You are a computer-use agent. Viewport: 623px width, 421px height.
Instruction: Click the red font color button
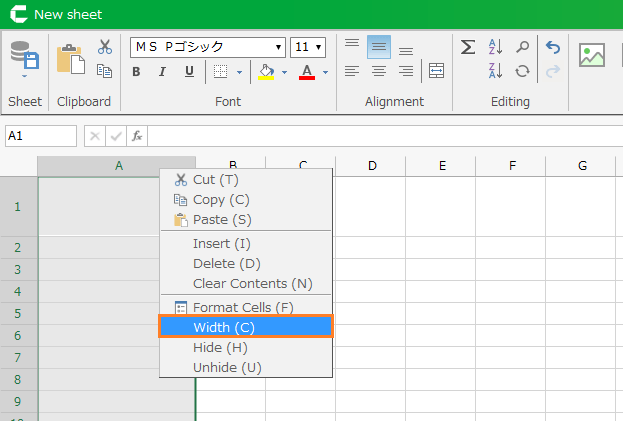[306, 72]
